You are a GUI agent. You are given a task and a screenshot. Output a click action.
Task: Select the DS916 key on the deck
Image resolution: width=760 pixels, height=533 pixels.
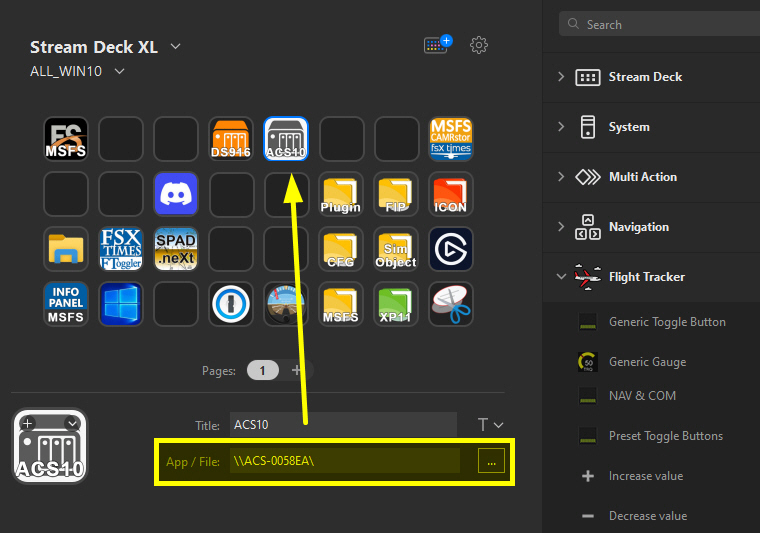[x=231, y=139]
